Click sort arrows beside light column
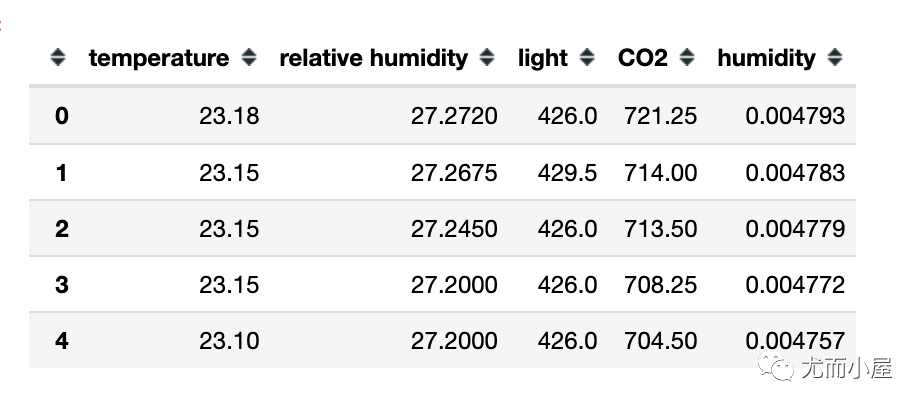Screen dimensions: 922x408 587,58
